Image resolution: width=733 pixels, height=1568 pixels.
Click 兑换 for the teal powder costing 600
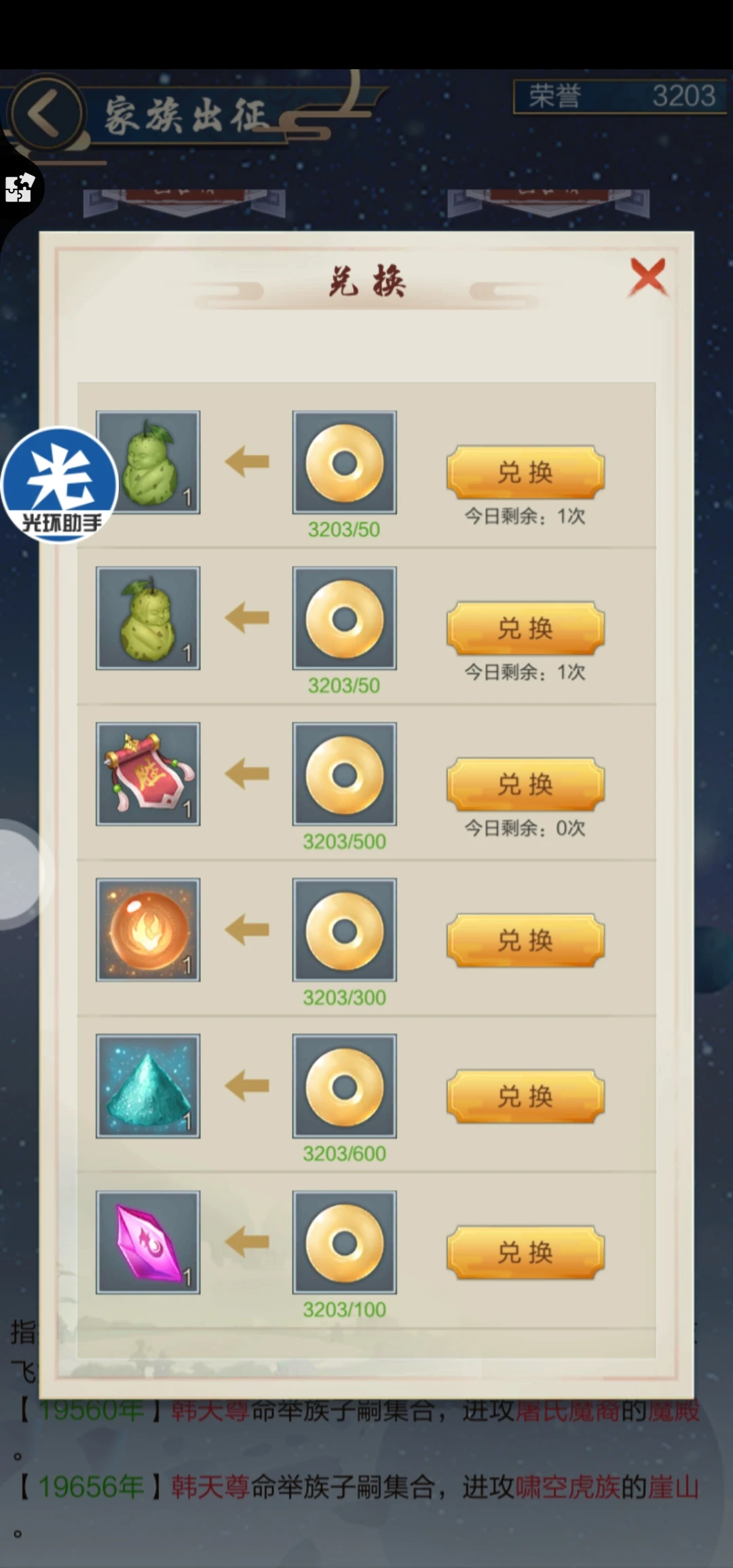(525, 1096)
